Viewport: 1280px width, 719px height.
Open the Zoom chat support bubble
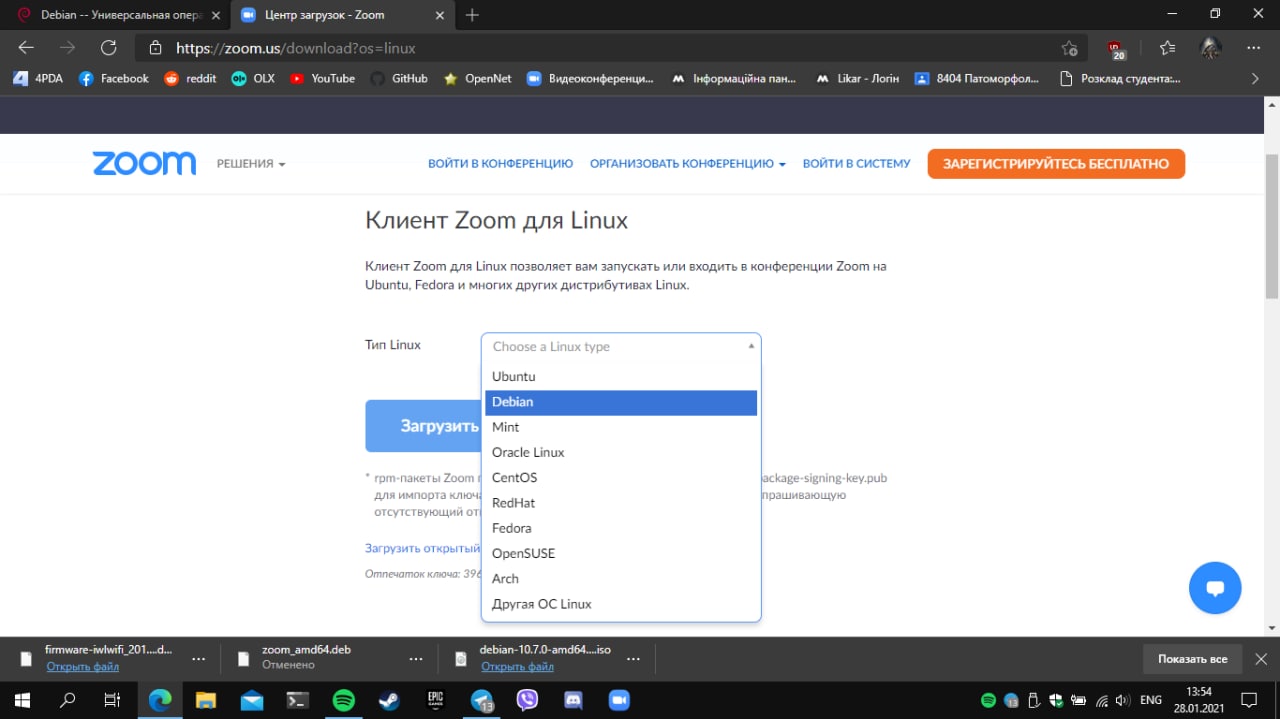tap(1215, 588)
